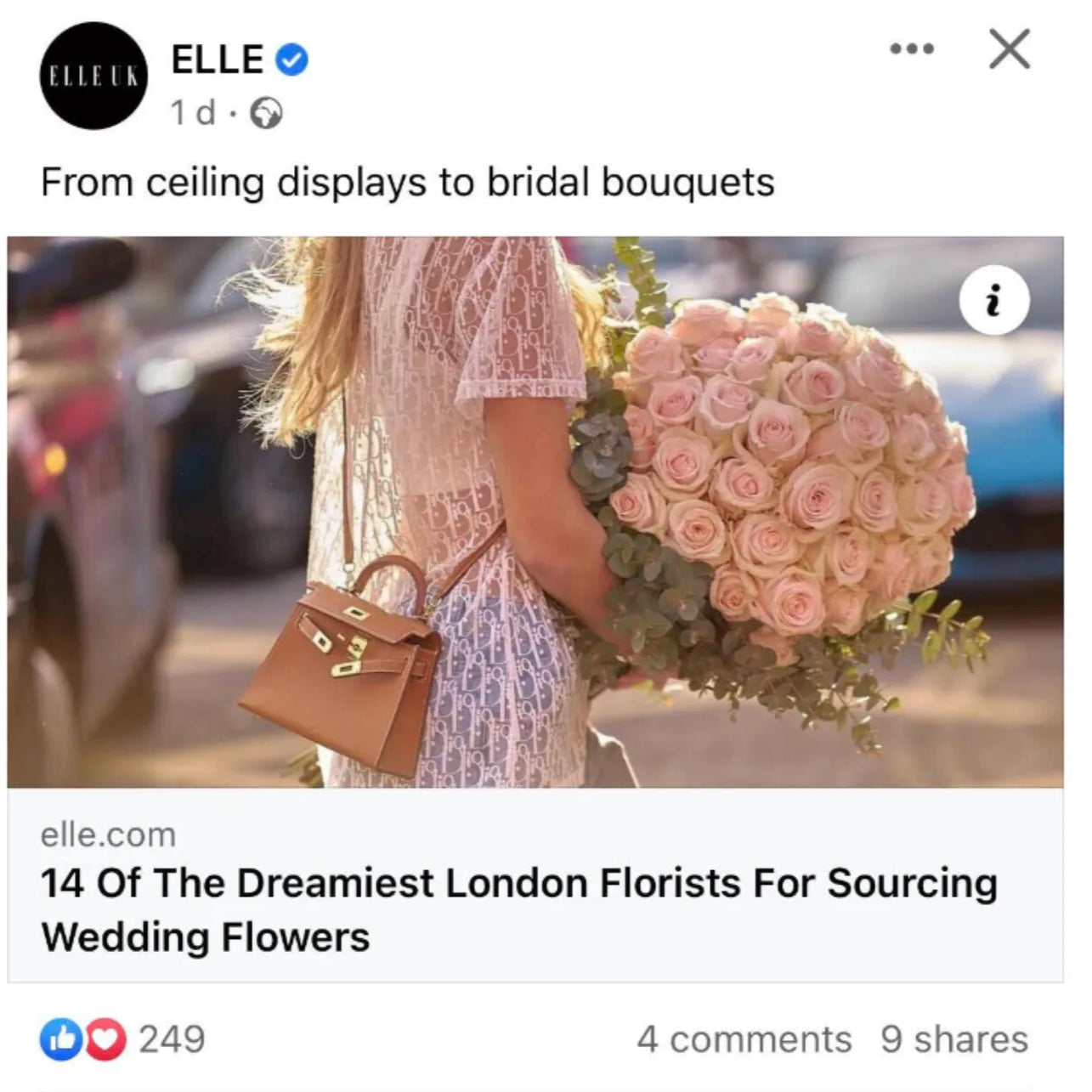Click the post caption about bridal bouquets
The height and width of the screenshot is (1092, 1092).
click(x=408, y=183)
